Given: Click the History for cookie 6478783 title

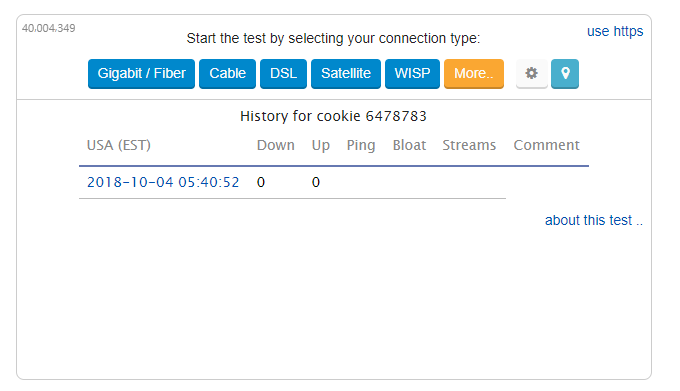Looking at the screenshot, I should point(333,116).
